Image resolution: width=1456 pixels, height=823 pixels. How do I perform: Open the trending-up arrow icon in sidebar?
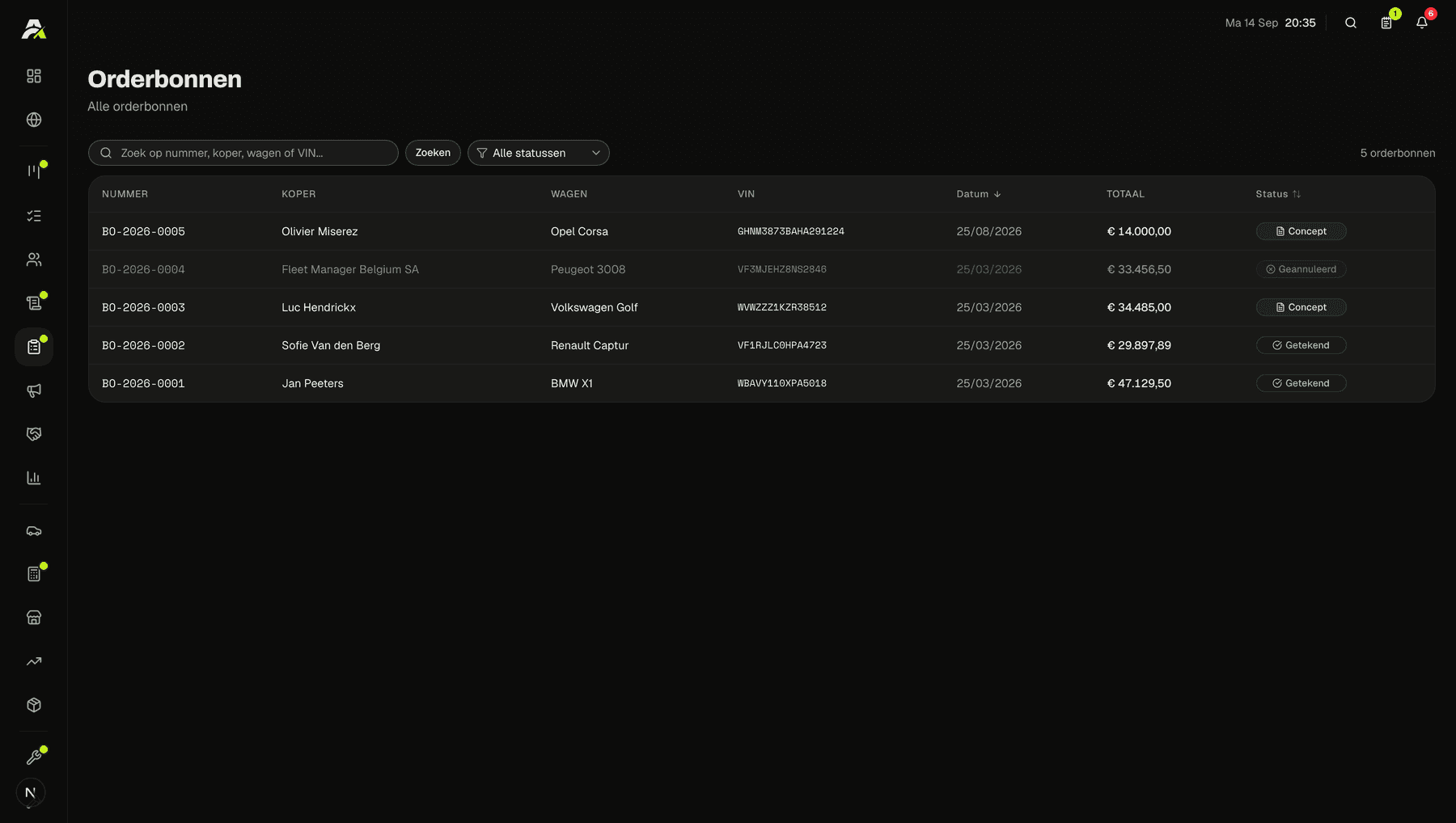pos(34,661)
